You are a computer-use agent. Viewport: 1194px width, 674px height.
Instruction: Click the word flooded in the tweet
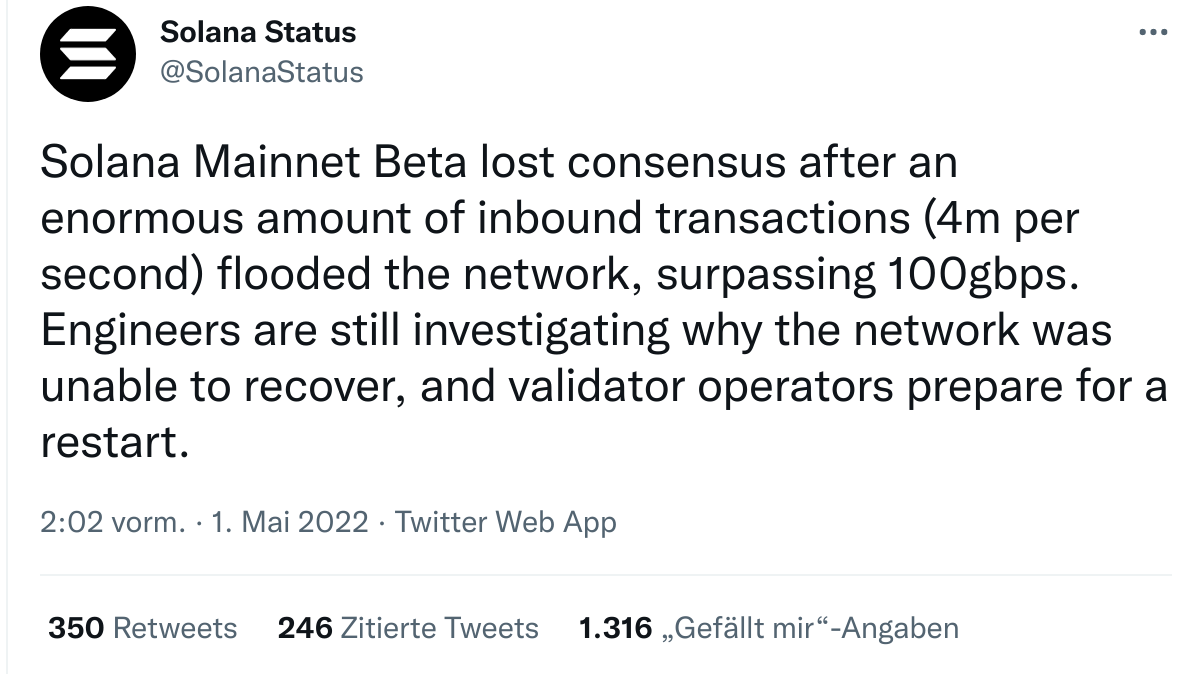[295, 274]
